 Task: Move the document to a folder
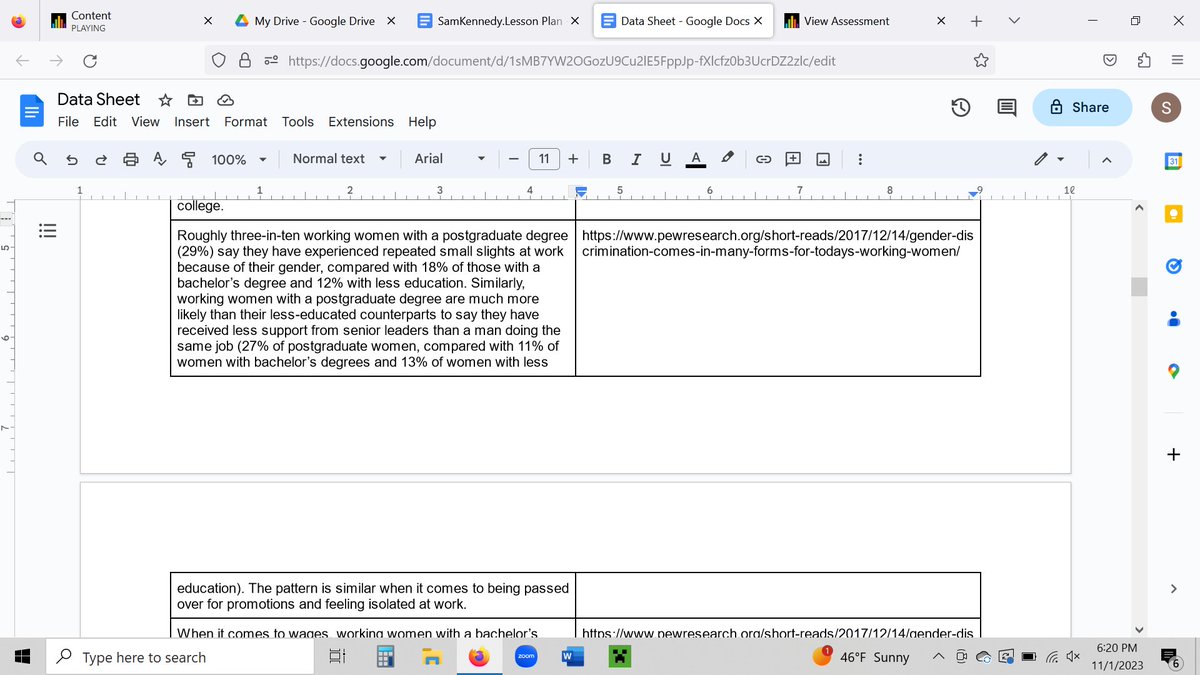click(x=195, y=99)
